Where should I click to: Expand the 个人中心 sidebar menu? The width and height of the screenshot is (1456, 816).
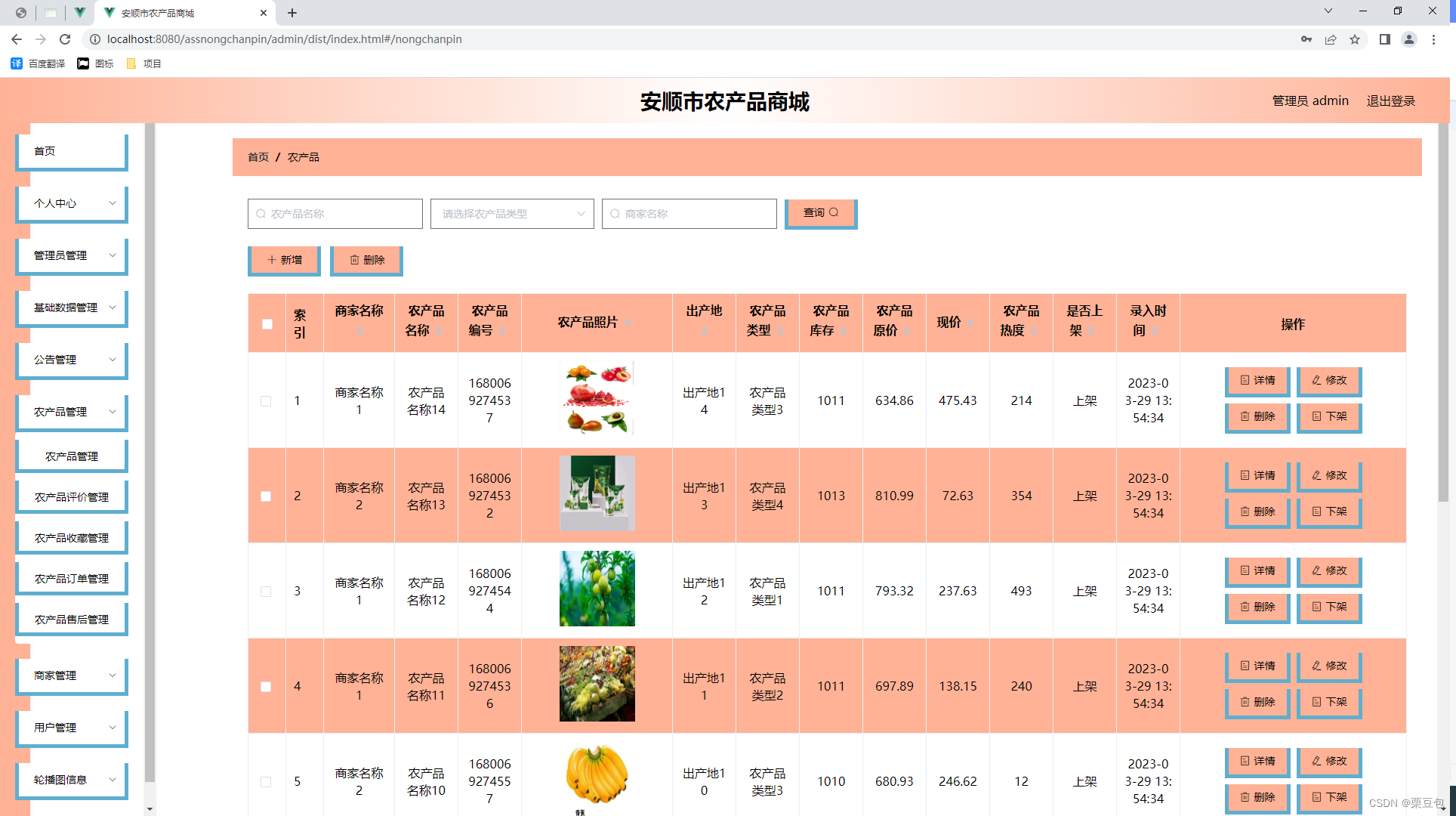[72, 203]
